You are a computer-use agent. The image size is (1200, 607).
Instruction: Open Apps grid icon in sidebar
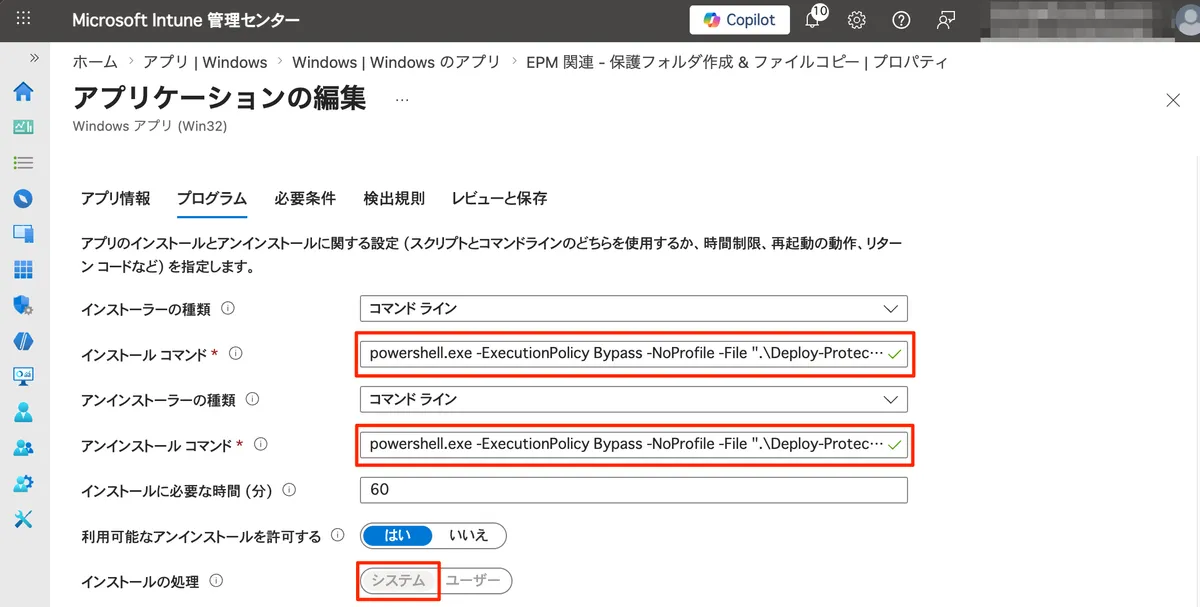tap(23, 270)
